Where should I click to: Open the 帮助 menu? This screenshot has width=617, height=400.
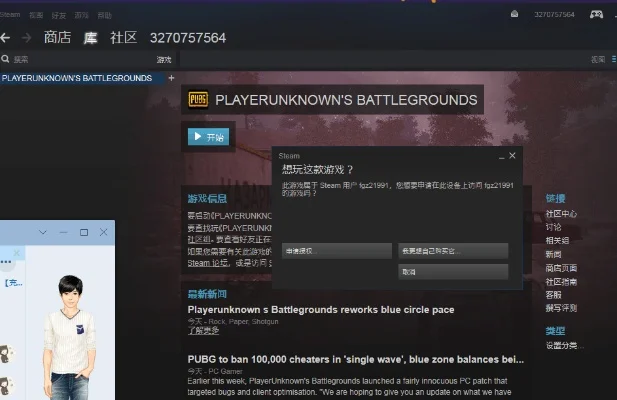104,15
